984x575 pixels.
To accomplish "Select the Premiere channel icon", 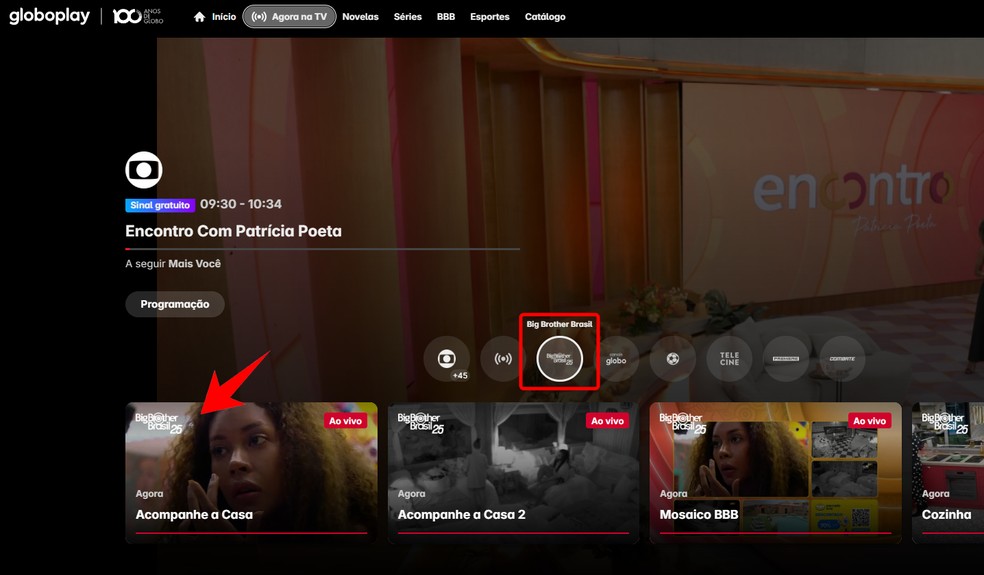I will point(786,359).
